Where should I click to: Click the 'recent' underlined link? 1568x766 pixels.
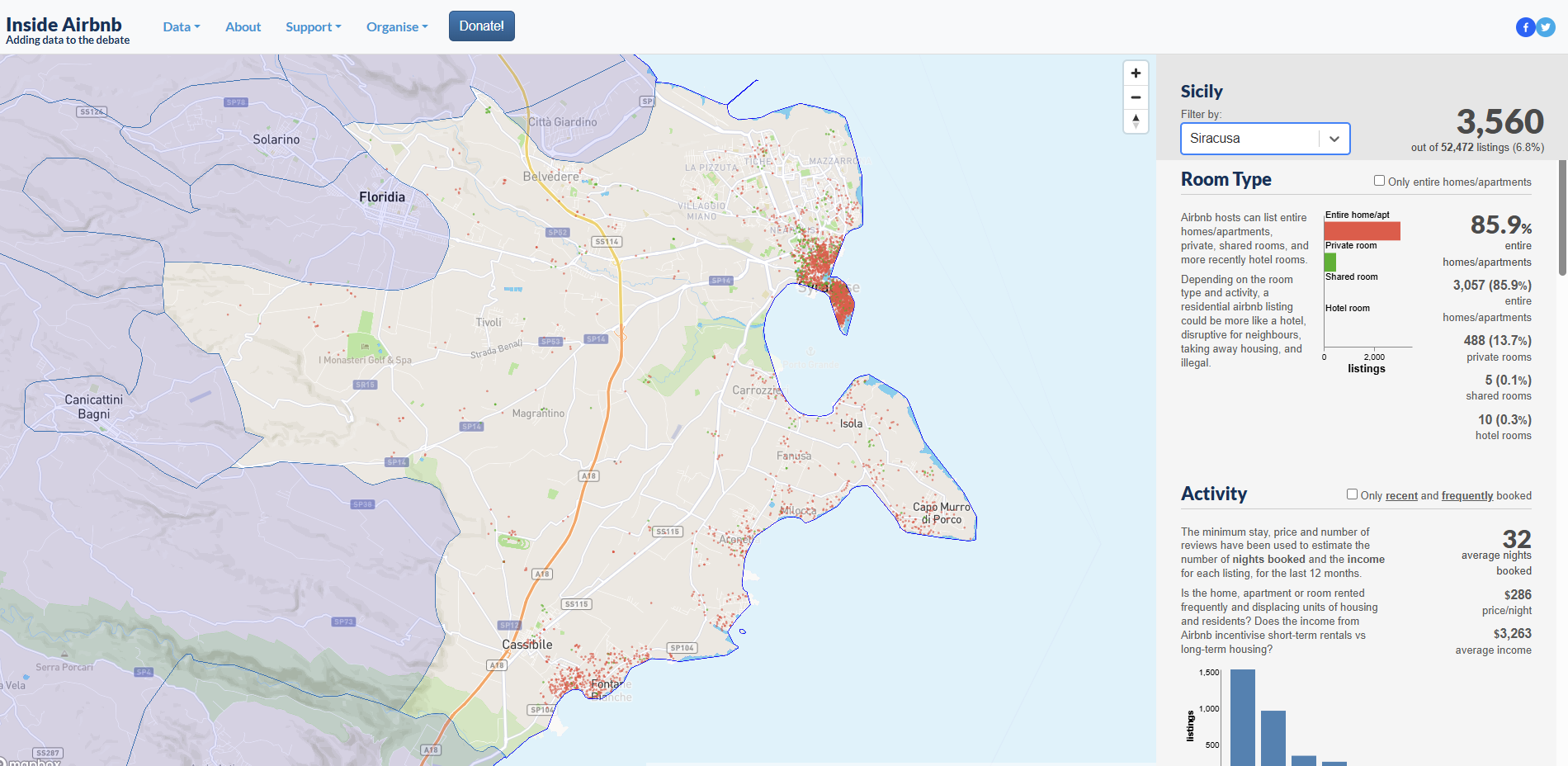(1401, 496)
